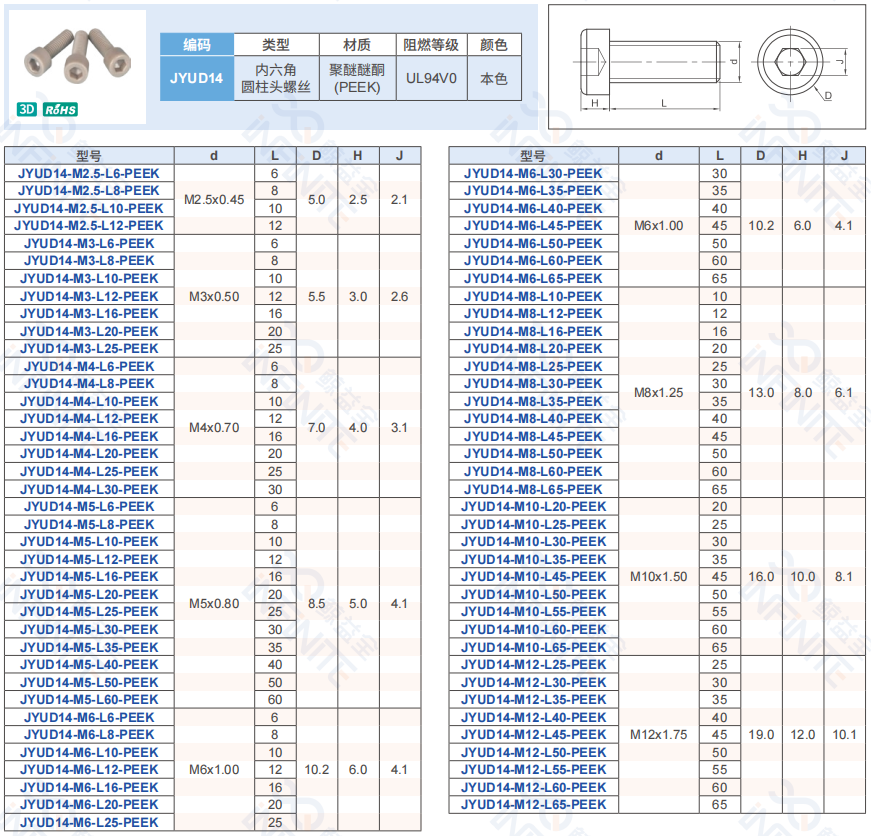Click the RoHS compliance badge
The height and width of the screenshot is (836, 871).
[60, 110]
